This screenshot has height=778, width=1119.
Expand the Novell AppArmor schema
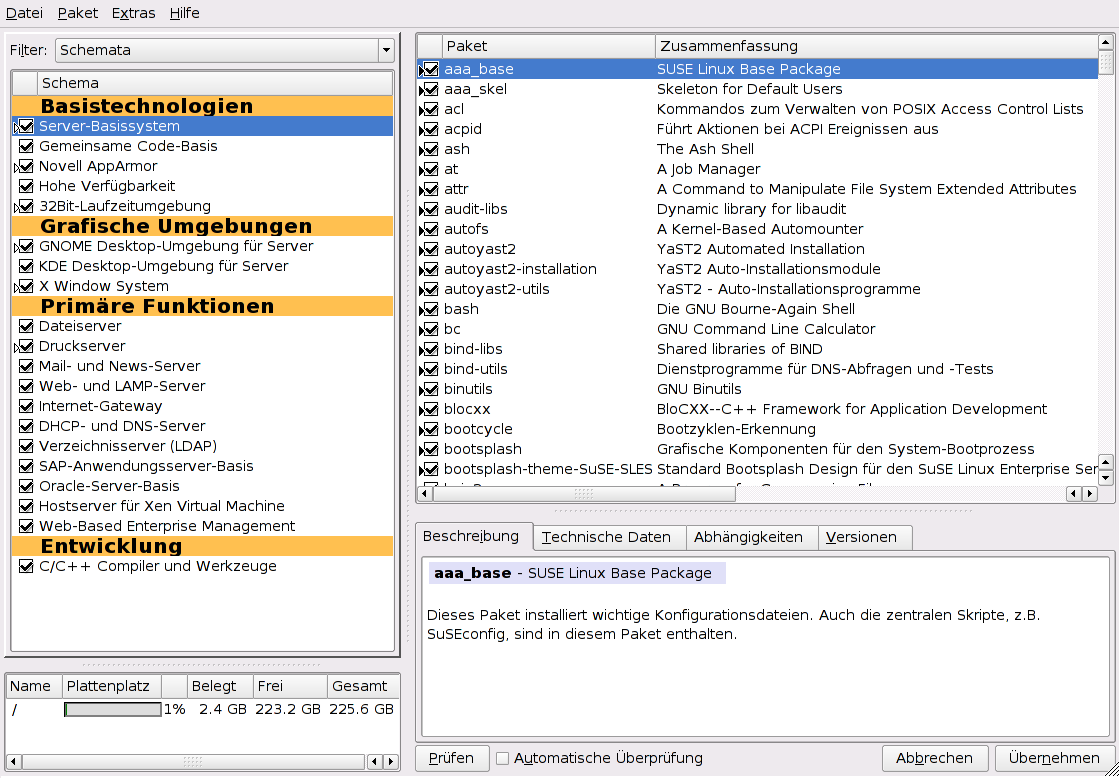coord(15,167)
